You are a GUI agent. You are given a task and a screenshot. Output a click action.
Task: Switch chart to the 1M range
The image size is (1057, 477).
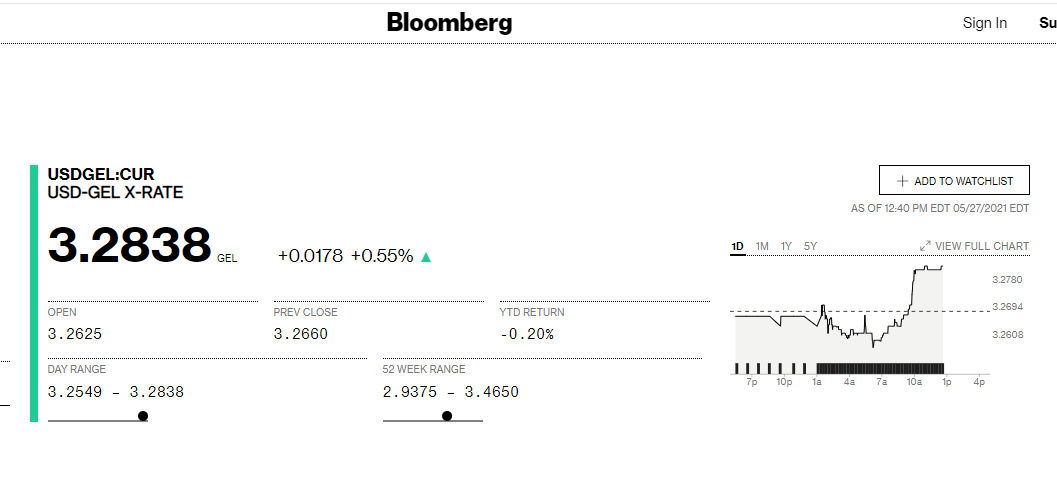[x=762, y=246]
